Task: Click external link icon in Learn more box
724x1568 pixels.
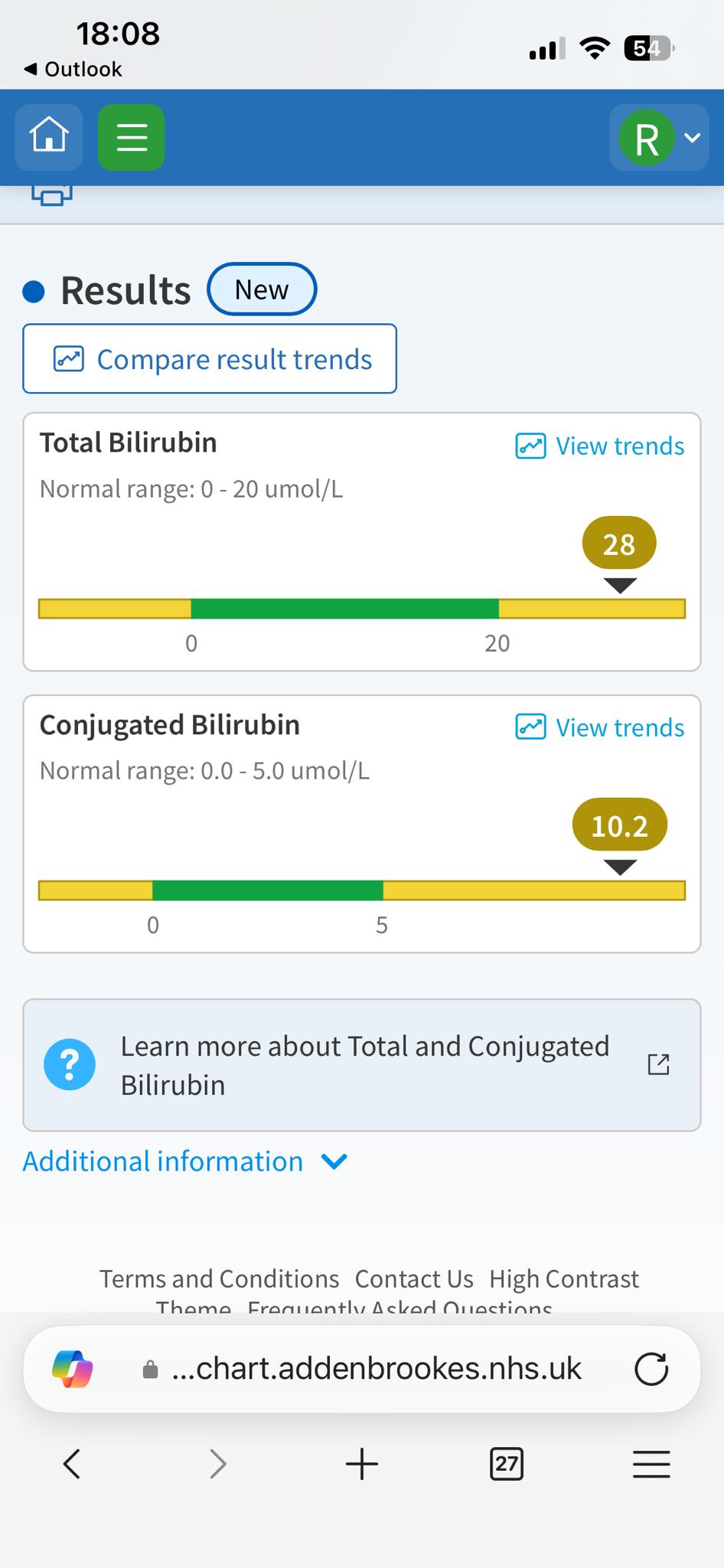Action: pyautogui.click(x=659, y=1064)
